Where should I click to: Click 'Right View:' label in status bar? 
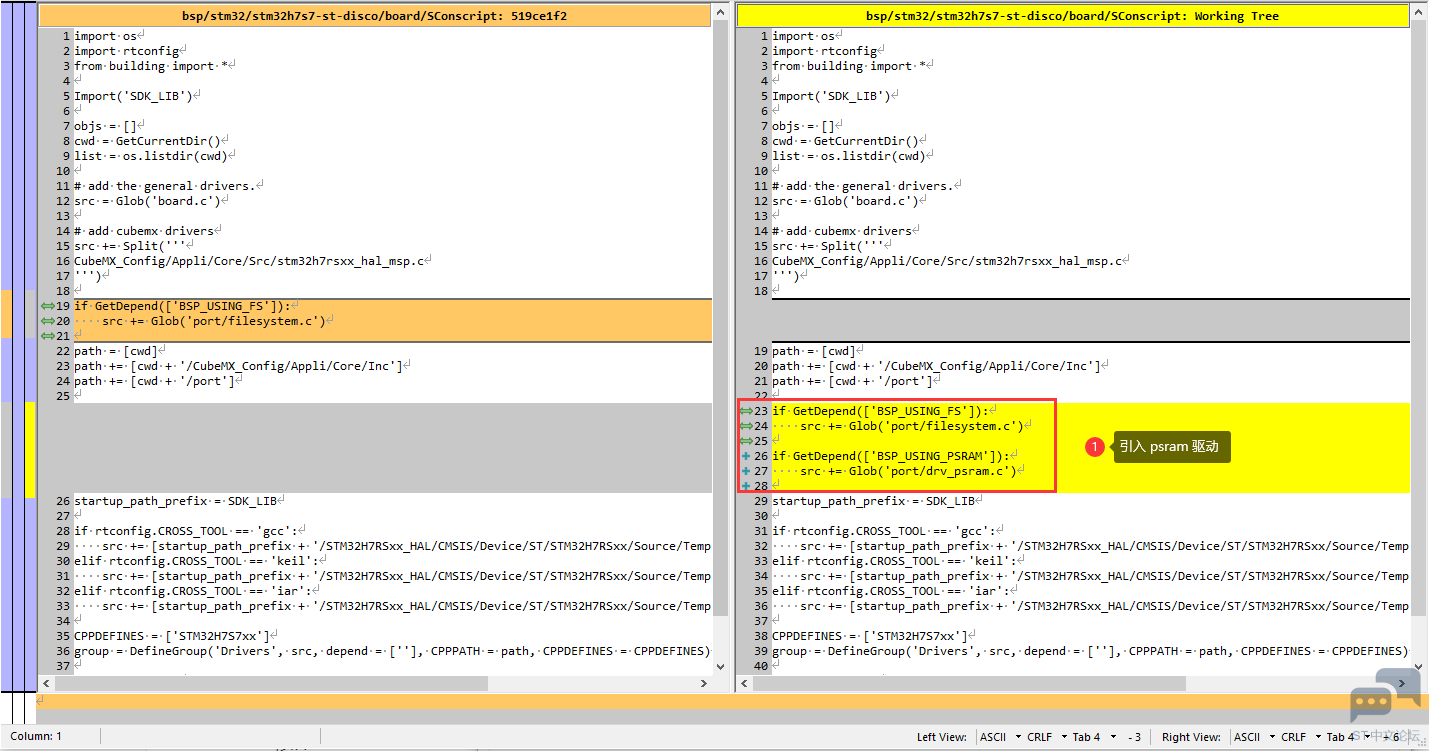point(1191,737)
